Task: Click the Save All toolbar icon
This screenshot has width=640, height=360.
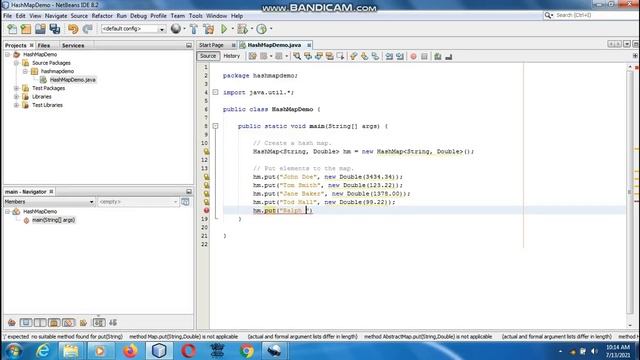Action: [55, 29]
